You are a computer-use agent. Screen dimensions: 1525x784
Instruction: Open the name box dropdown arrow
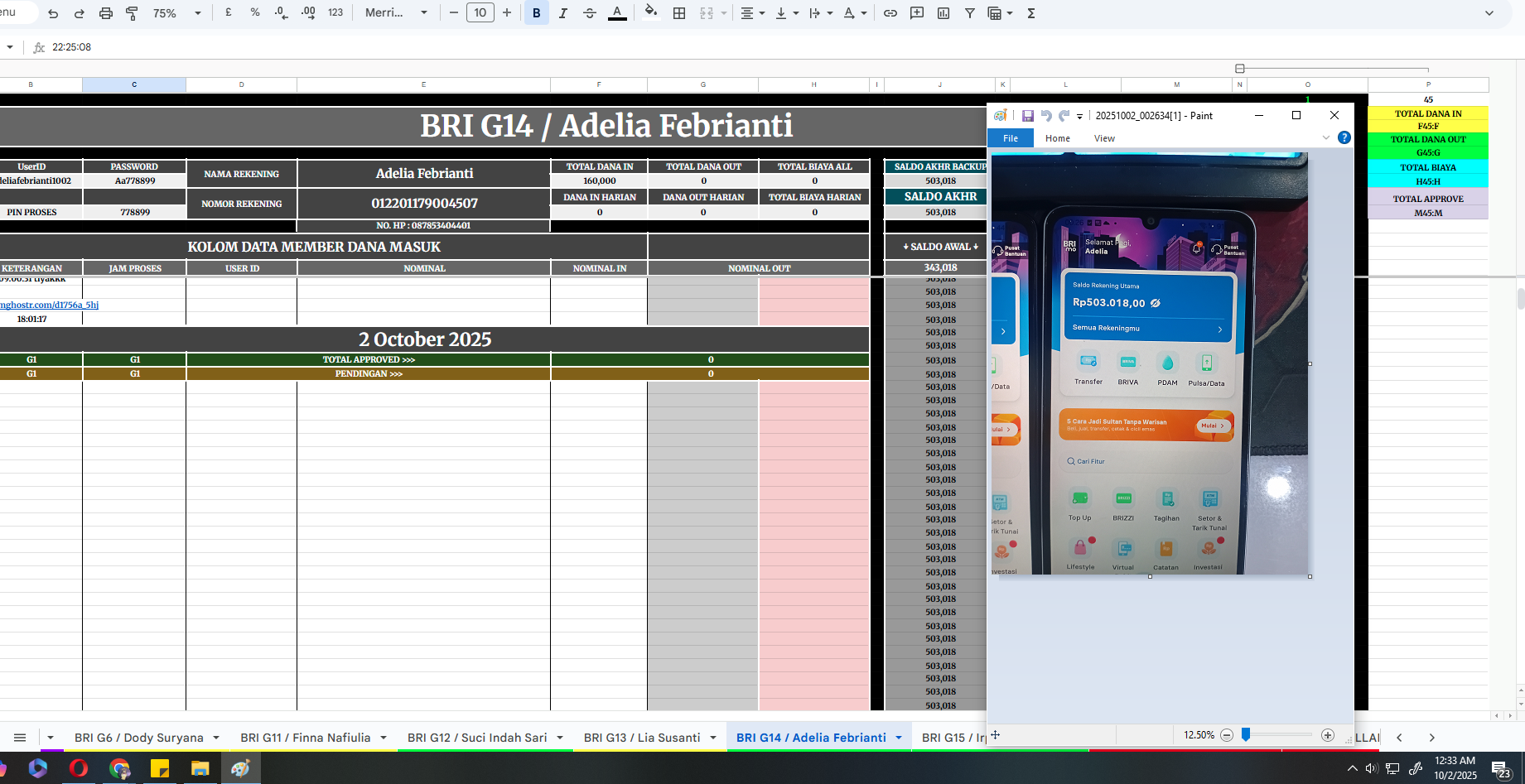(x=10, y=47)
